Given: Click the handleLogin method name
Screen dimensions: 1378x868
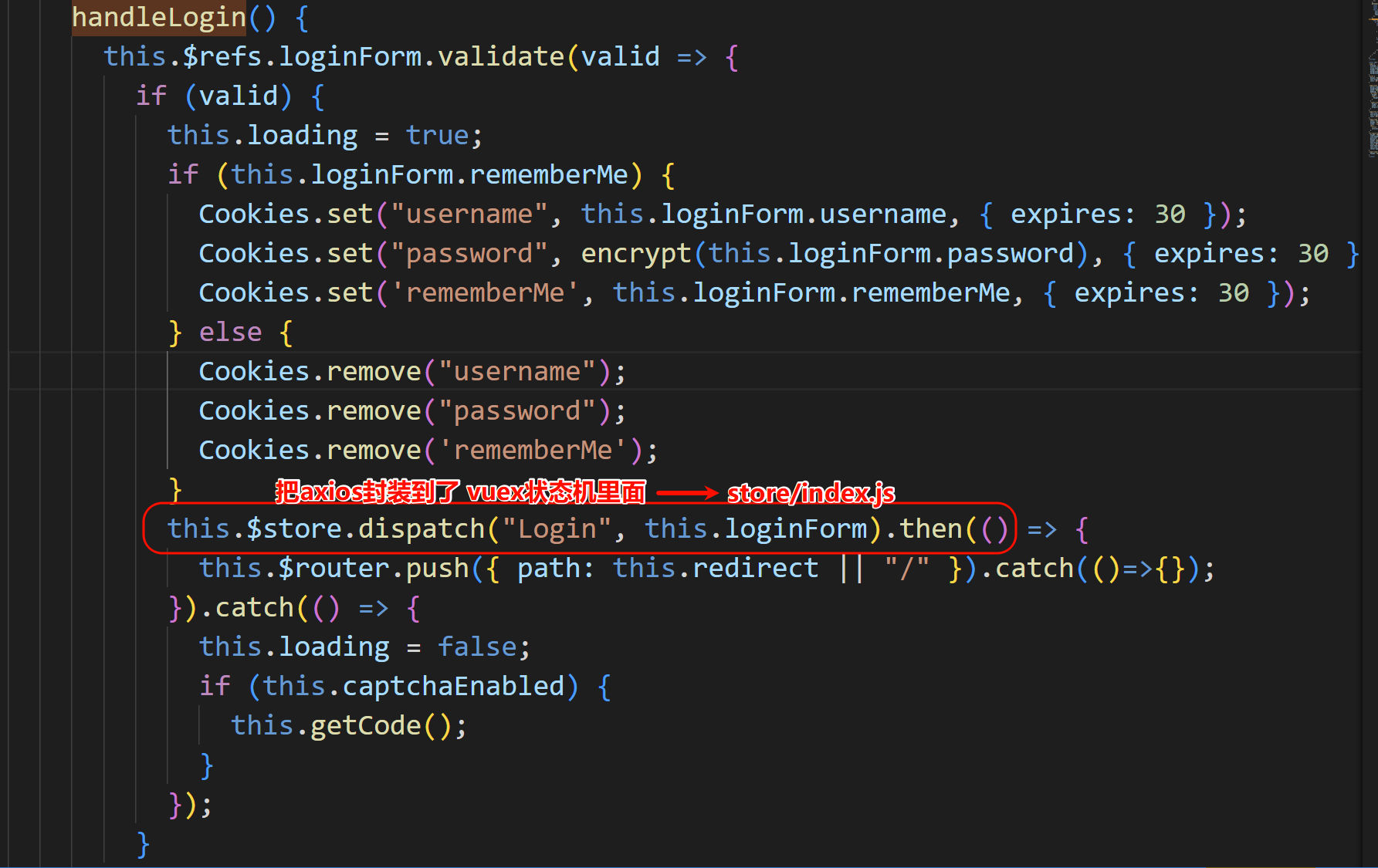Looking at the screenshot, I should pyautogui.click(x=158, y=17).
